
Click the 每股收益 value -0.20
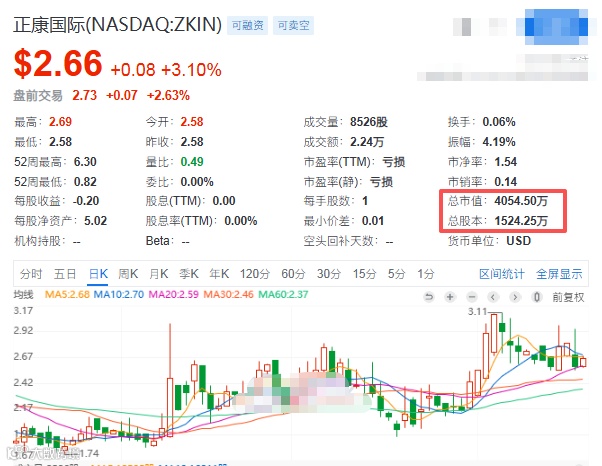coord(86,201)
